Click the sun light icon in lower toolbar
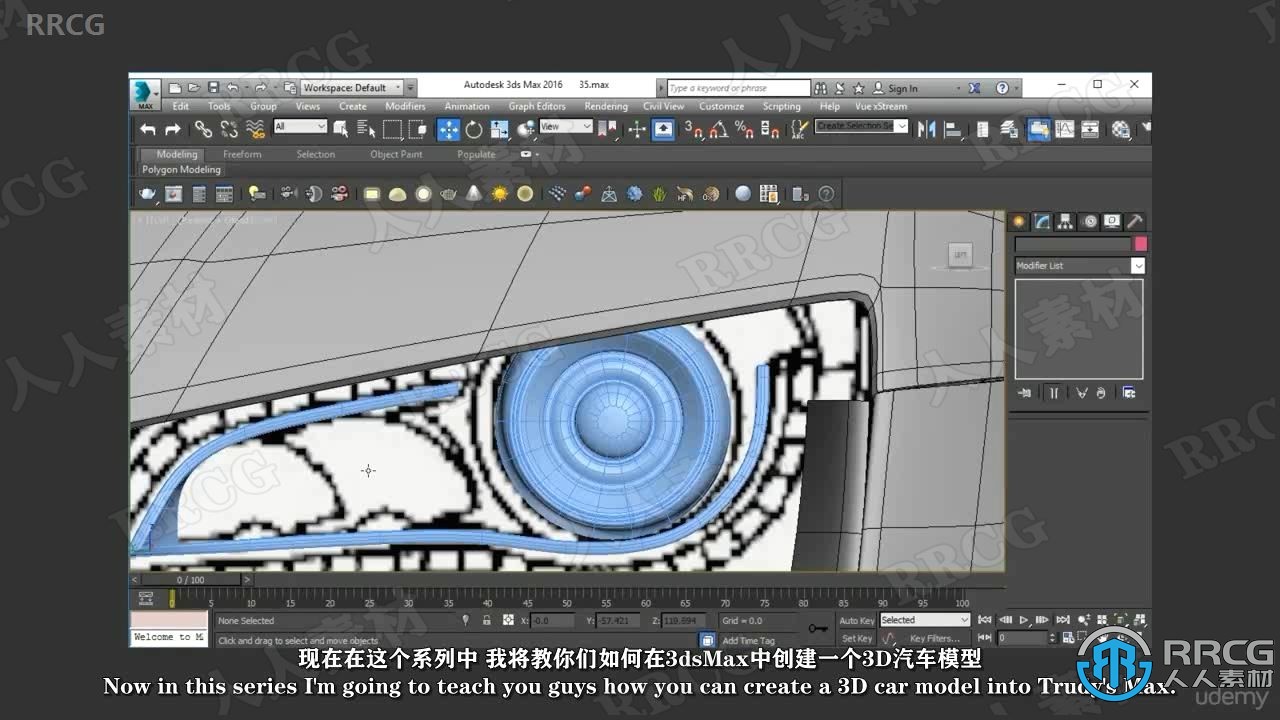The height and width of the screenshot is (720, 1280). (x=499, y=194)
